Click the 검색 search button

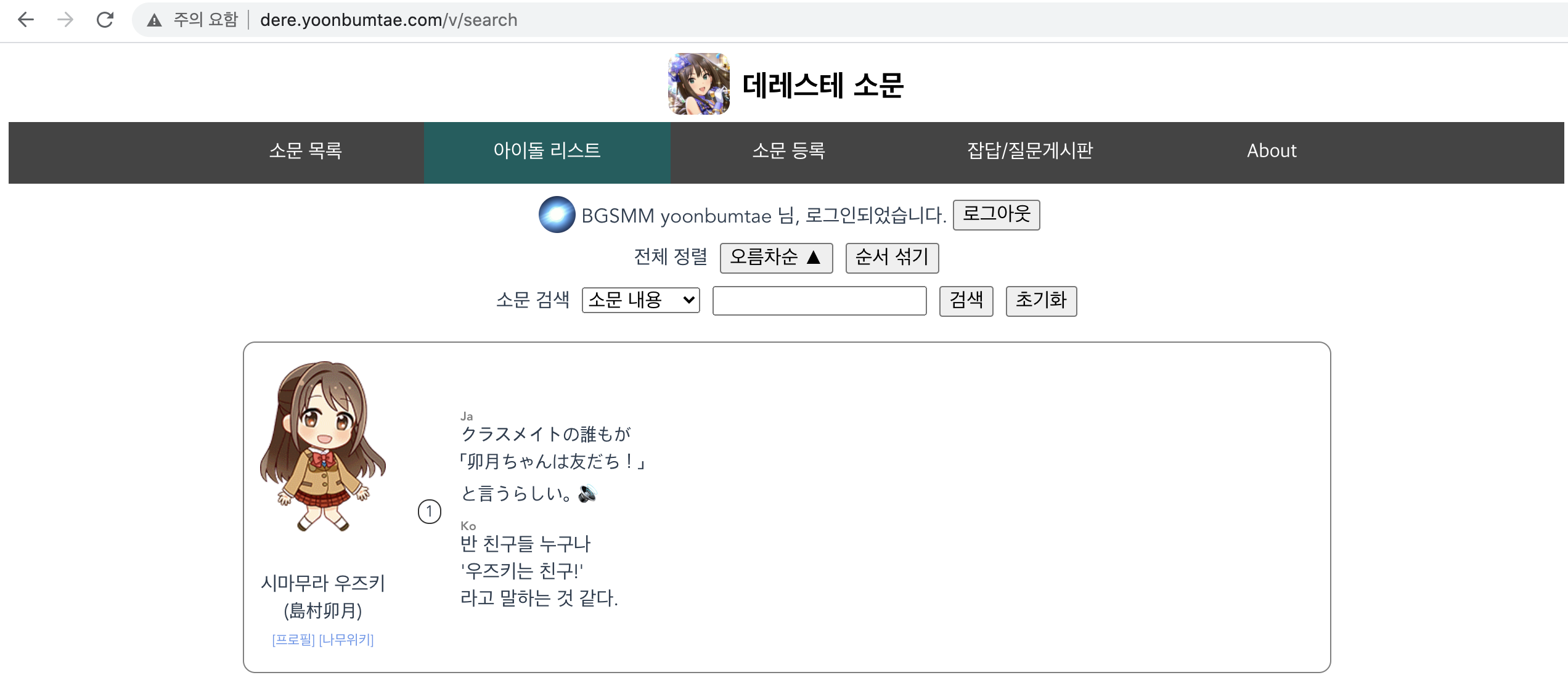[x=966, y=300]
